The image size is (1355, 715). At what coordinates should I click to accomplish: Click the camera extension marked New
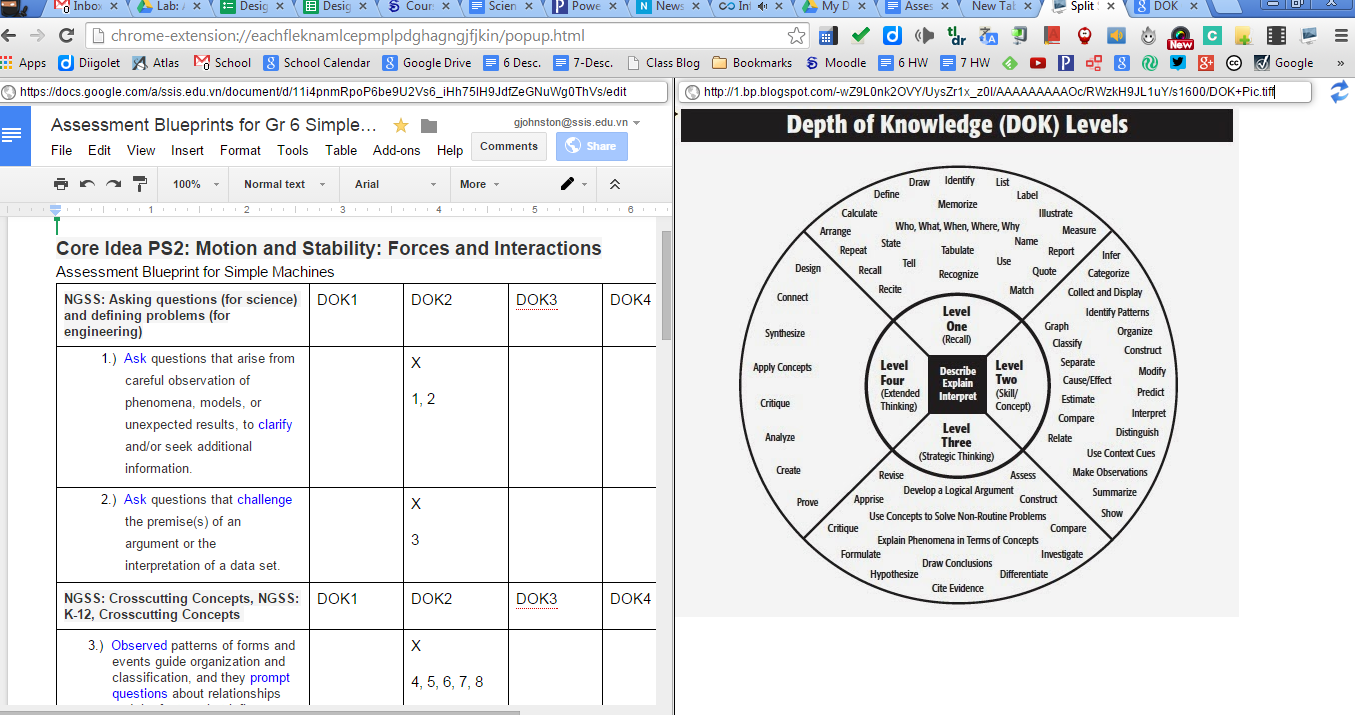point(1179,35)
